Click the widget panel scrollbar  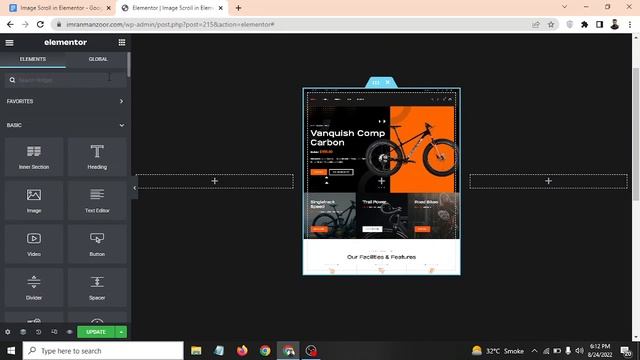(129, 64)
